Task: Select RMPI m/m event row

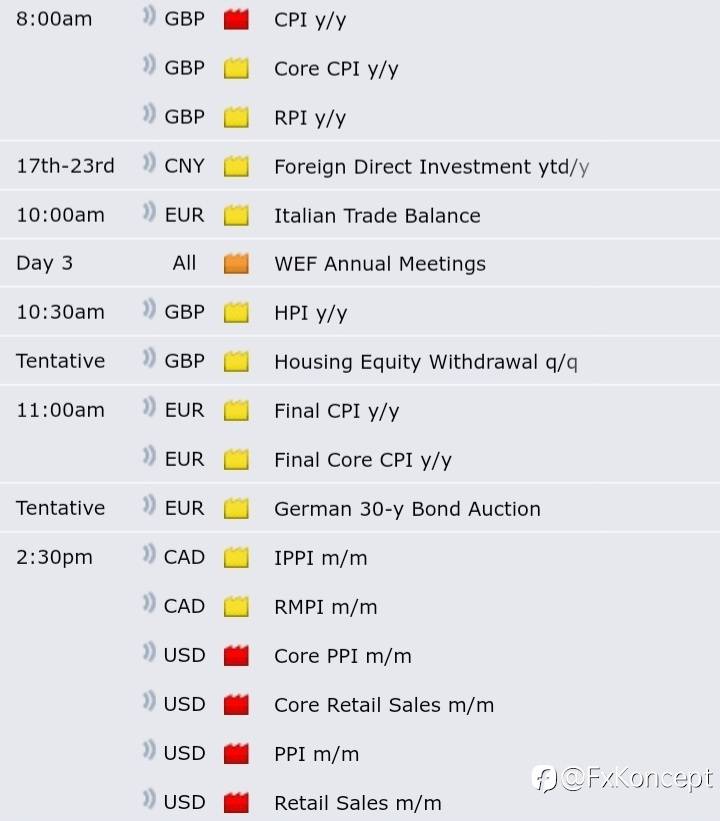Action: coord(360,606)
